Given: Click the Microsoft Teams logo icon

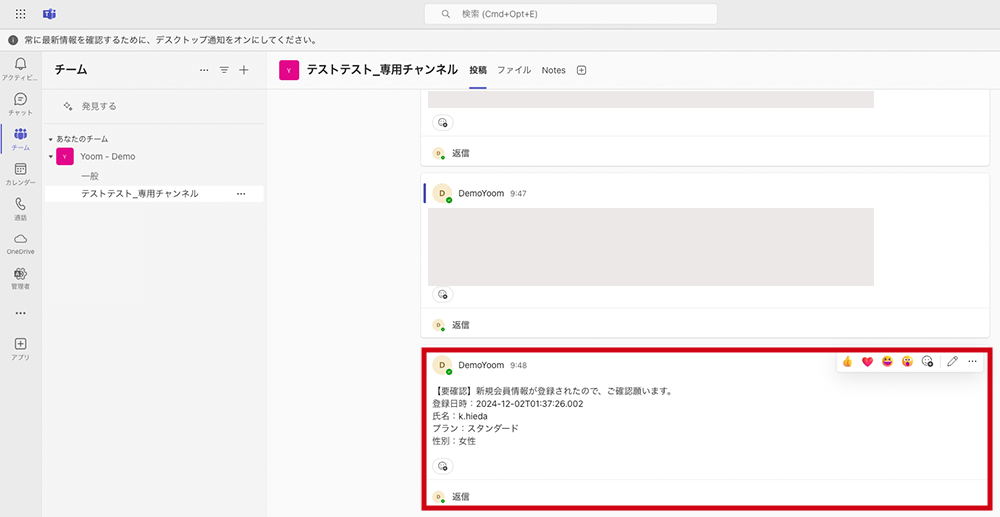Looking at the screenshot, I should [x=49, y=14].
